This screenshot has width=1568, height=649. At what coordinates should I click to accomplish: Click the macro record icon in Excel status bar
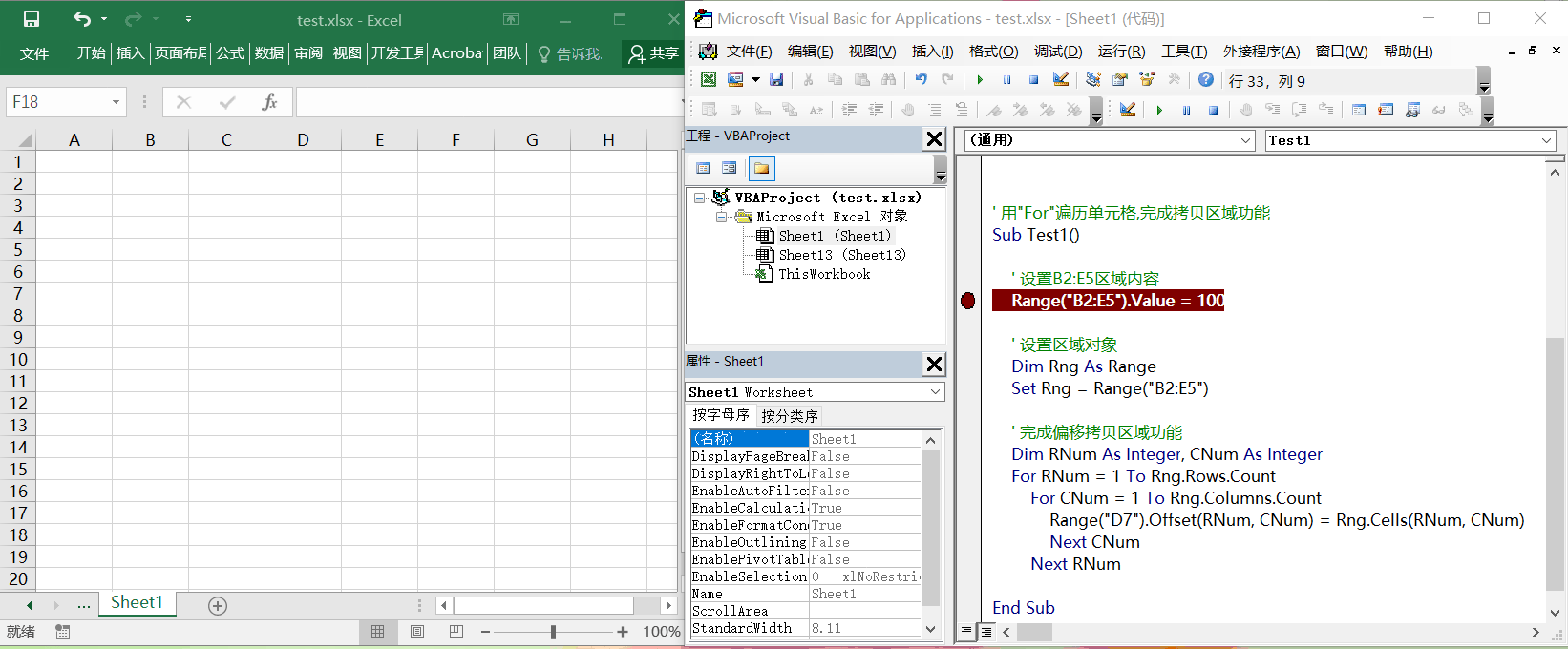[x=63, y=632]
